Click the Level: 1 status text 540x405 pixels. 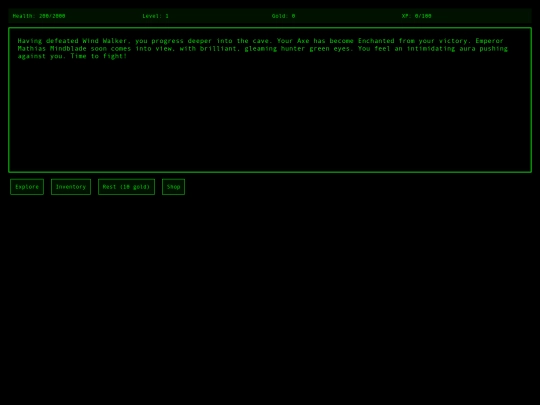coord(156,16)
